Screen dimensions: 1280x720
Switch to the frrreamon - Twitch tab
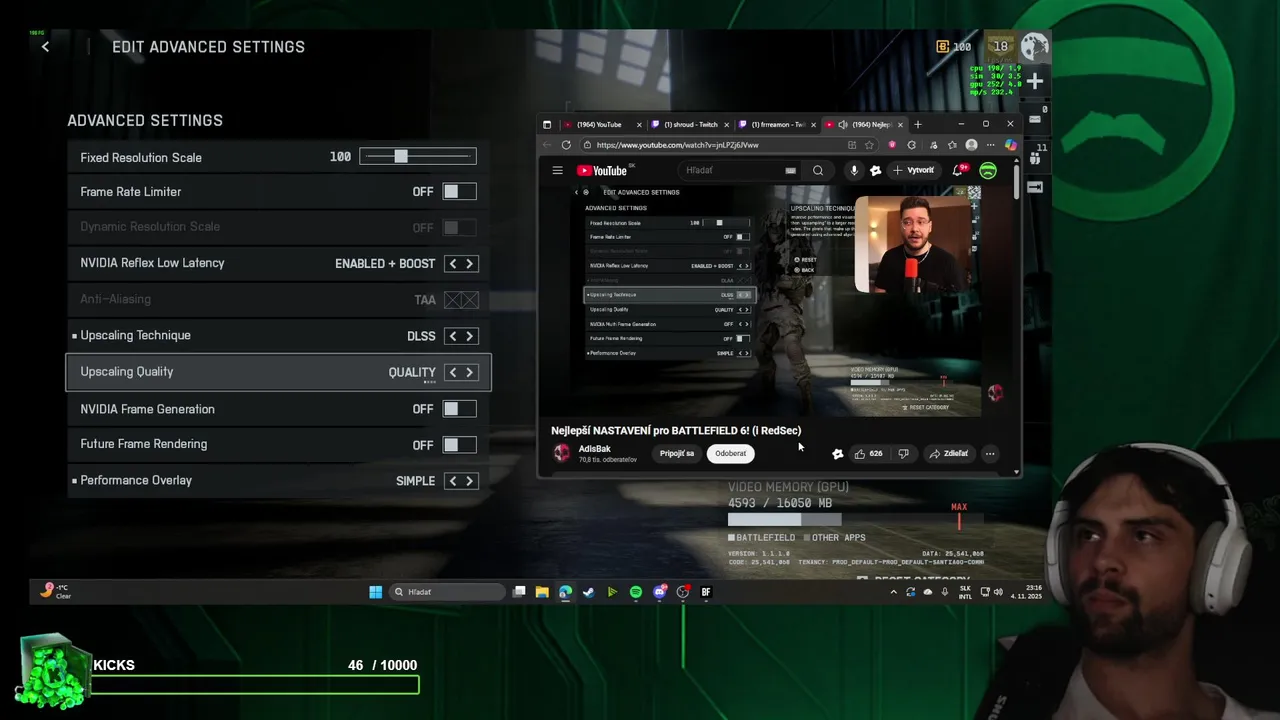777,125
